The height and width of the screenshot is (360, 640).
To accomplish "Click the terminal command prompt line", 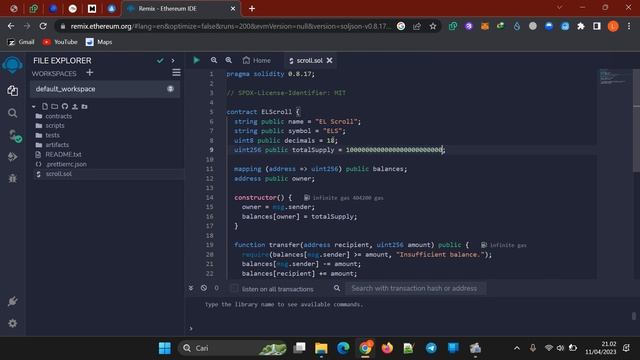I will [x=408, y=328].
